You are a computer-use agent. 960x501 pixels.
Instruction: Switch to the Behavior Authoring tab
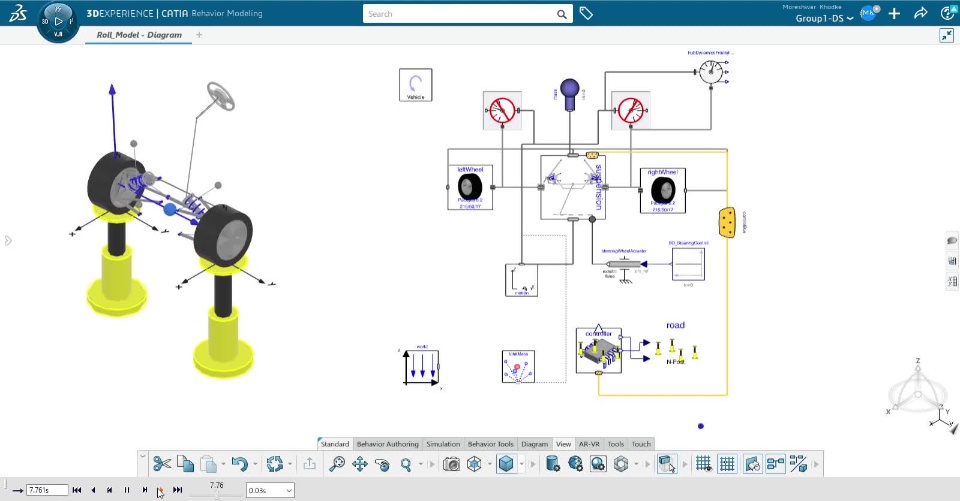[x=388, y=444]
